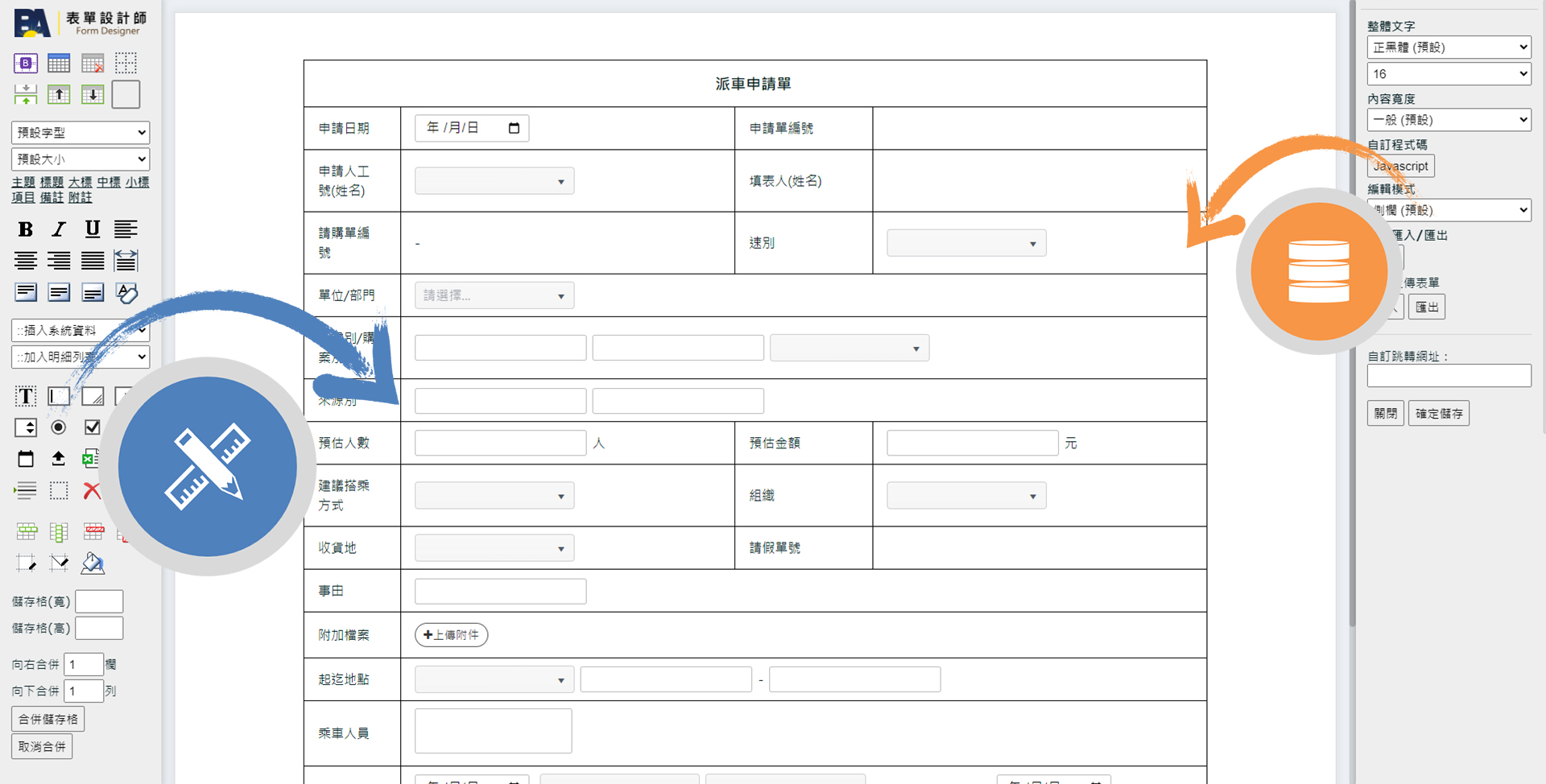Apply the 備註 text style
The height and width of the screenshot is (784, 1546).
52,197
